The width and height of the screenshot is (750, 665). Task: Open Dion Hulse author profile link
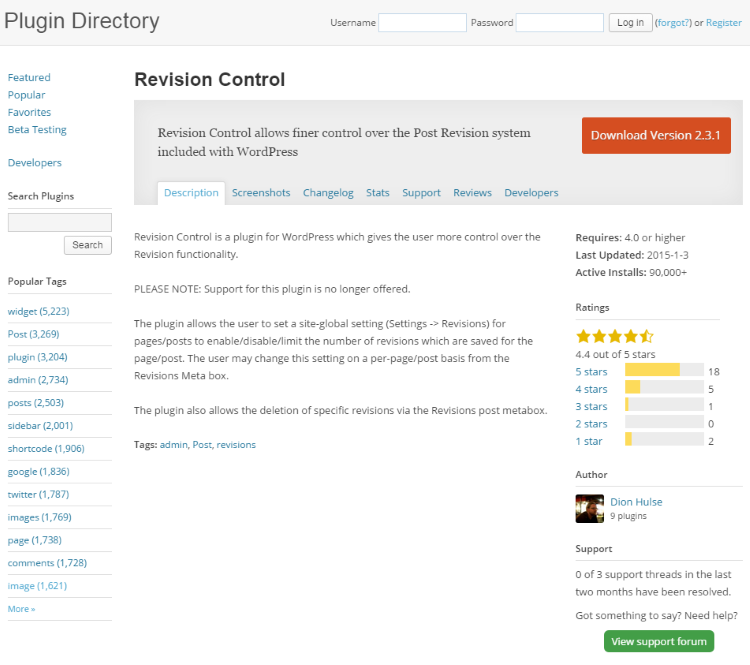pos(636,502)
